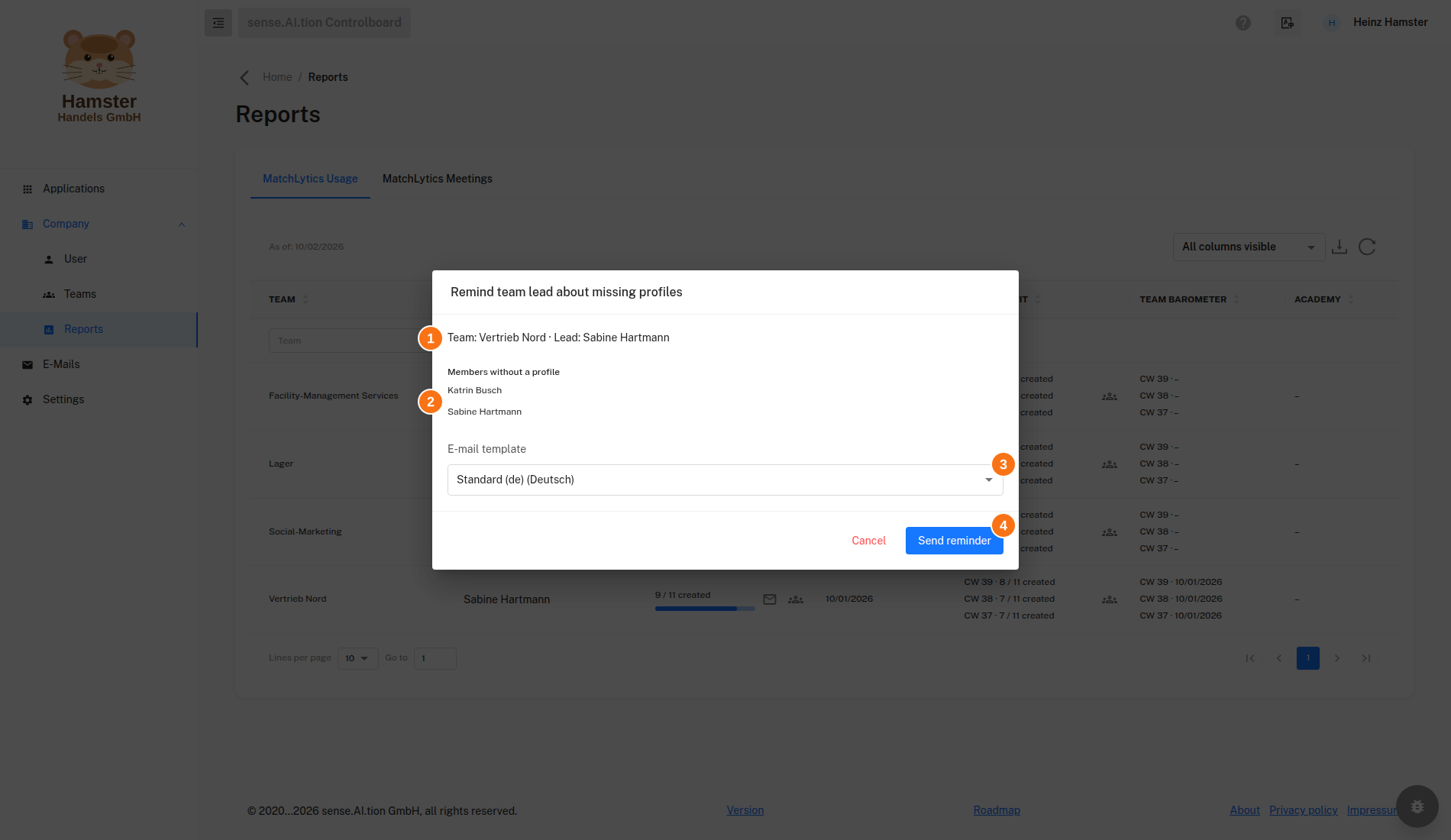Image resolution: width=1451 pixels, height=840 pixels.
Task: Toggle the sidebar menu collapse icon
Action: (218, 23)
